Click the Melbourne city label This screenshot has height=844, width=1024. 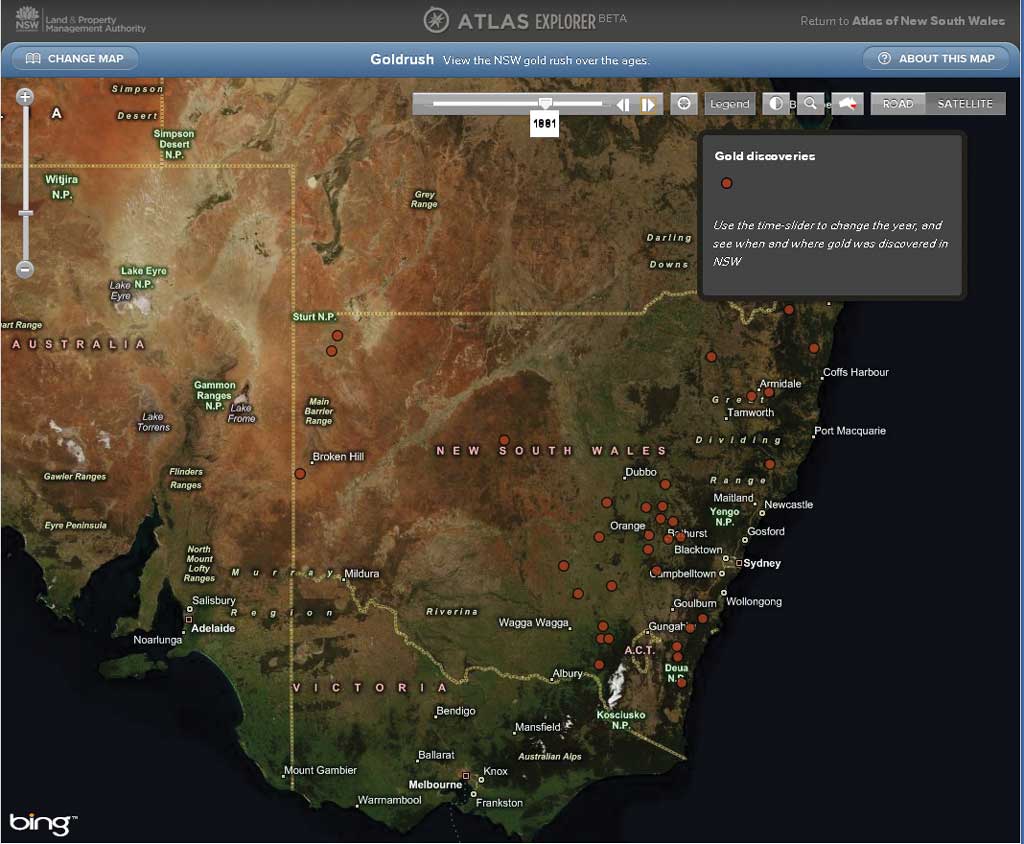click(435, 785)
